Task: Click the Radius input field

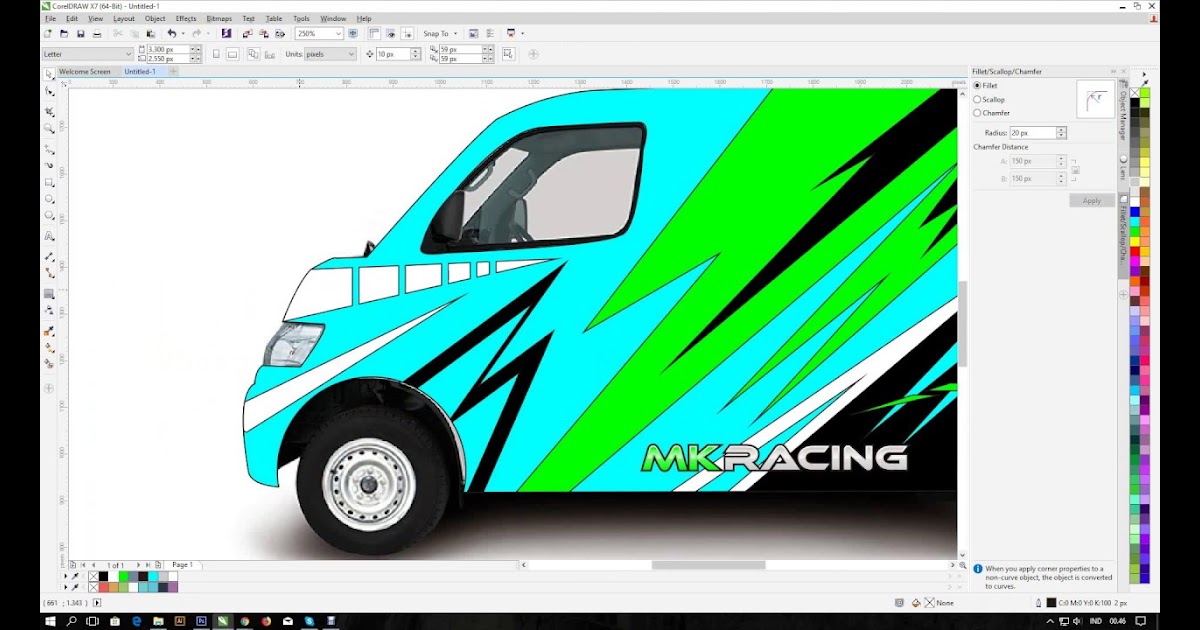Action: coord(1033,132)
